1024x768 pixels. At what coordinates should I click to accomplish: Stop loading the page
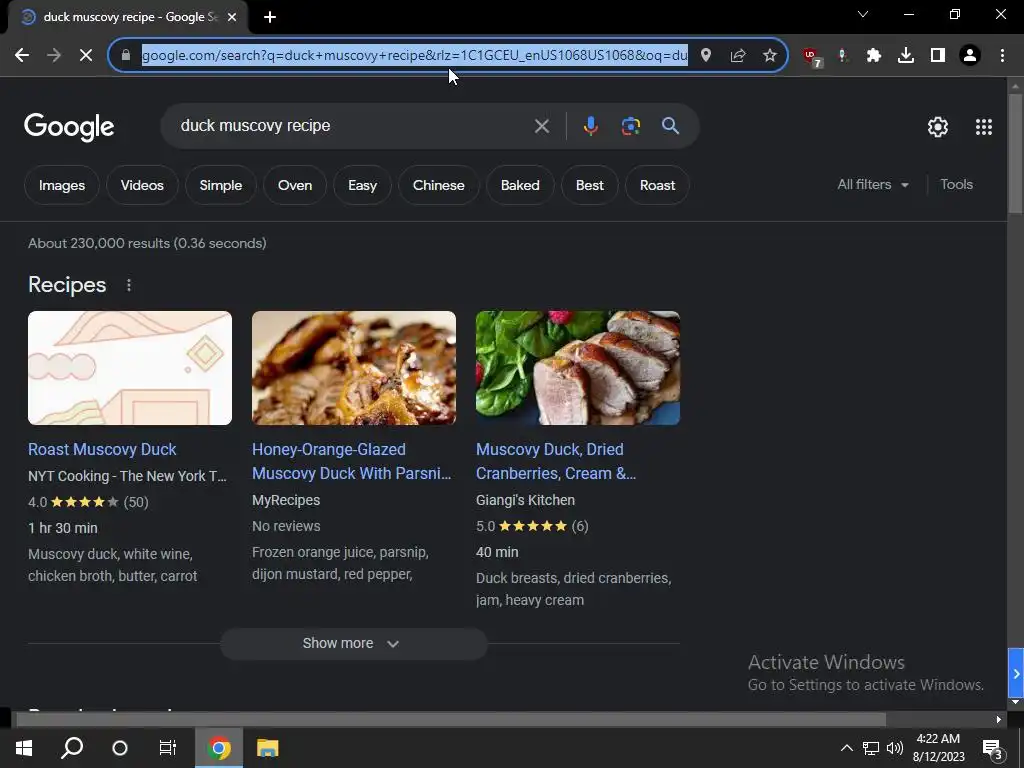point(86,56)
